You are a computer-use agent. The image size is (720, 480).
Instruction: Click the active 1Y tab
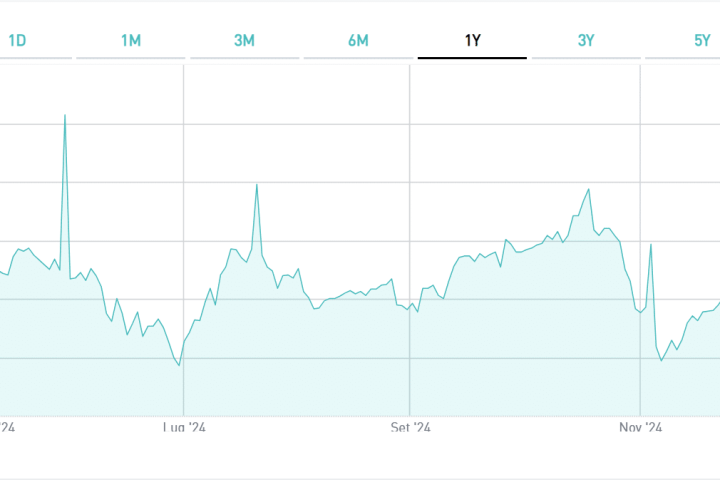pyautogui.click(x=472, y=41)
